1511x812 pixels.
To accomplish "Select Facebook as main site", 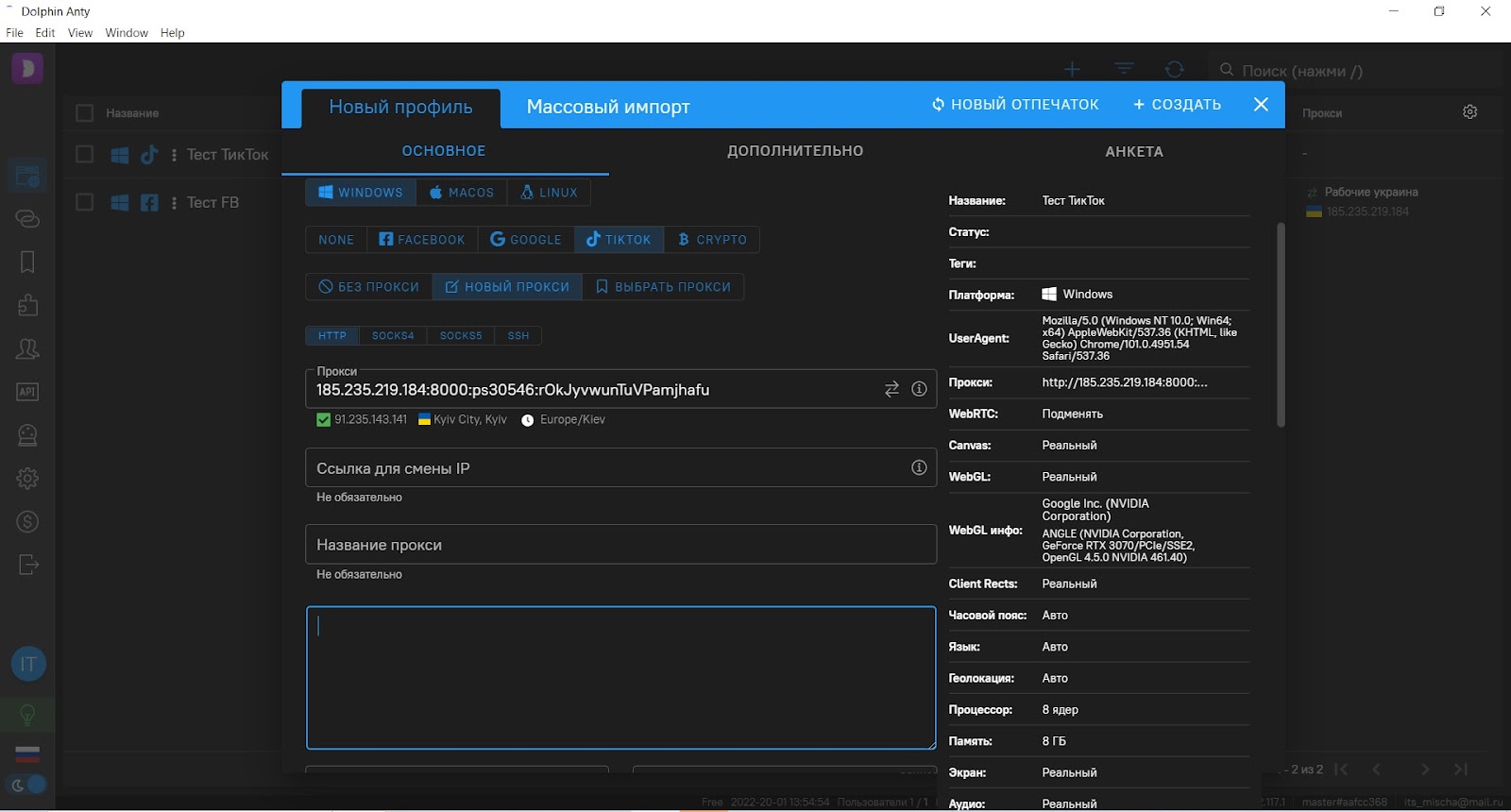I will (422, 240).
